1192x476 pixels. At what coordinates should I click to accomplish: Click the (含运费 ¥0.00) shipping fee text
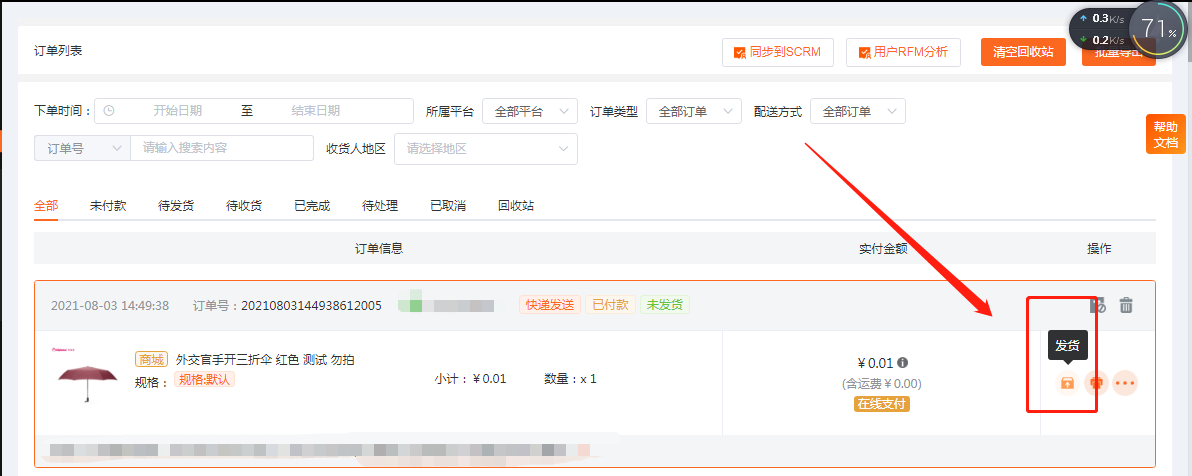click(882, 384)
